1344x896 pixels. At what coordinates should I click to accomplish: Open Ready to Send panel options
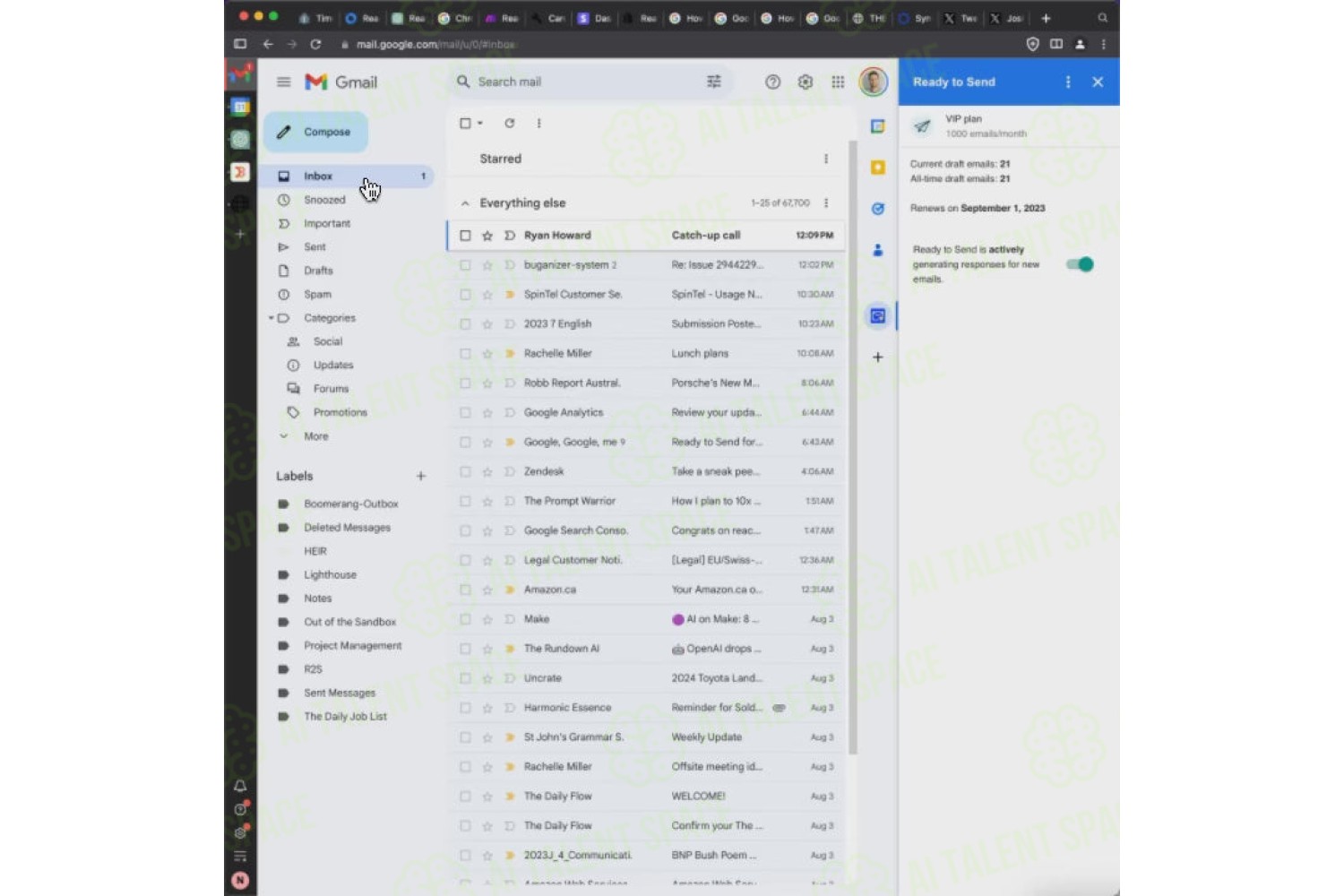click(x=1067, y=82)
